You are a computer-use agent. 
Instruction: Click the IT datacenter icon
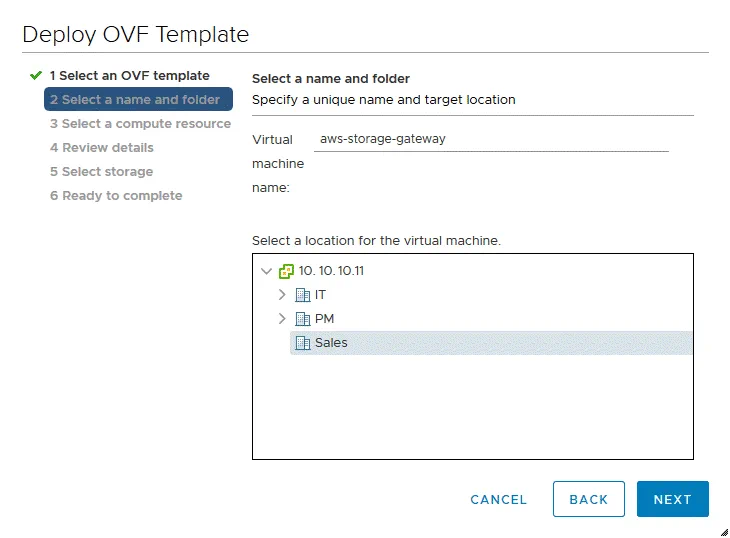click(x=303, y=295)
